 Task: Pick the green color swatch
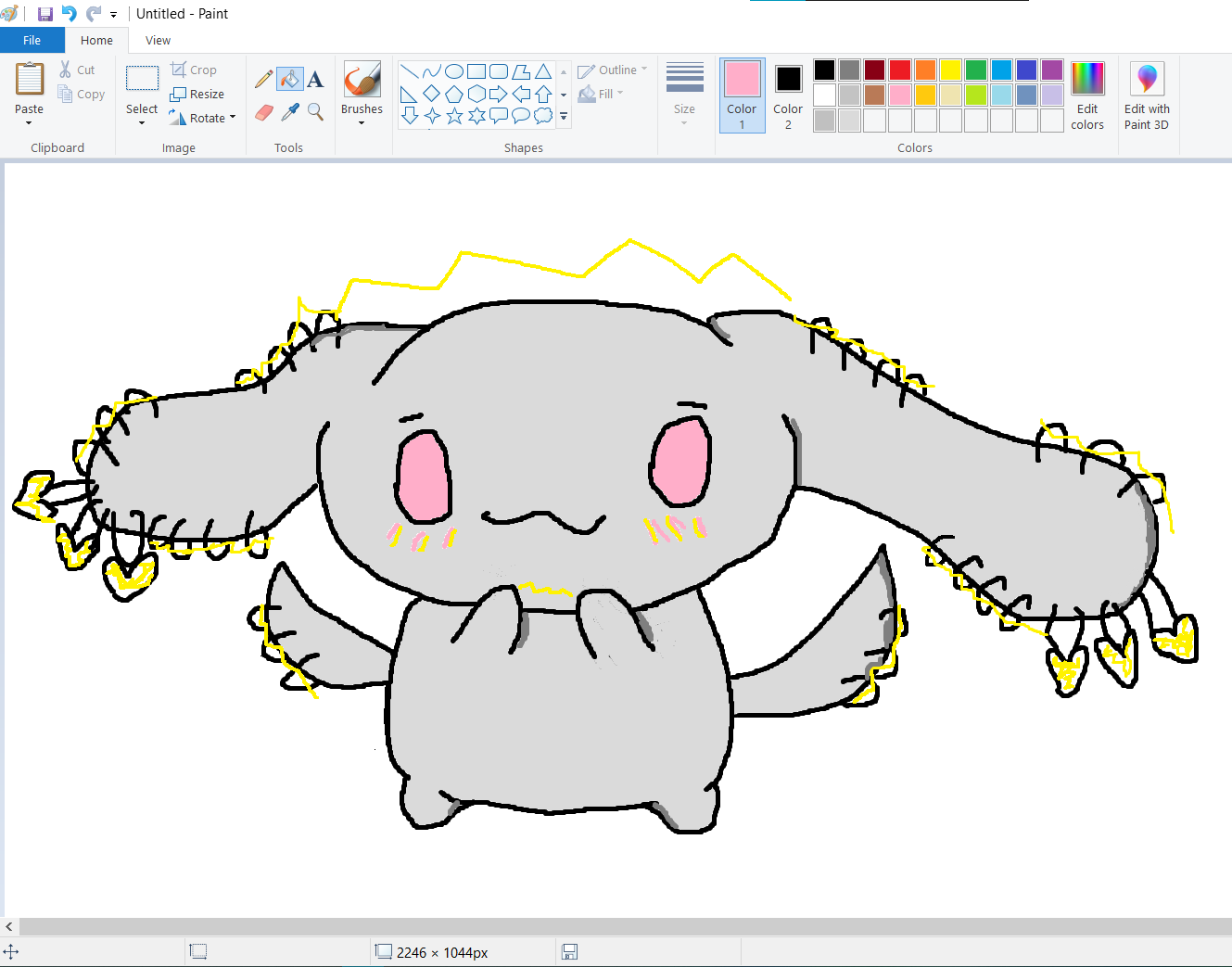point(975,70)
